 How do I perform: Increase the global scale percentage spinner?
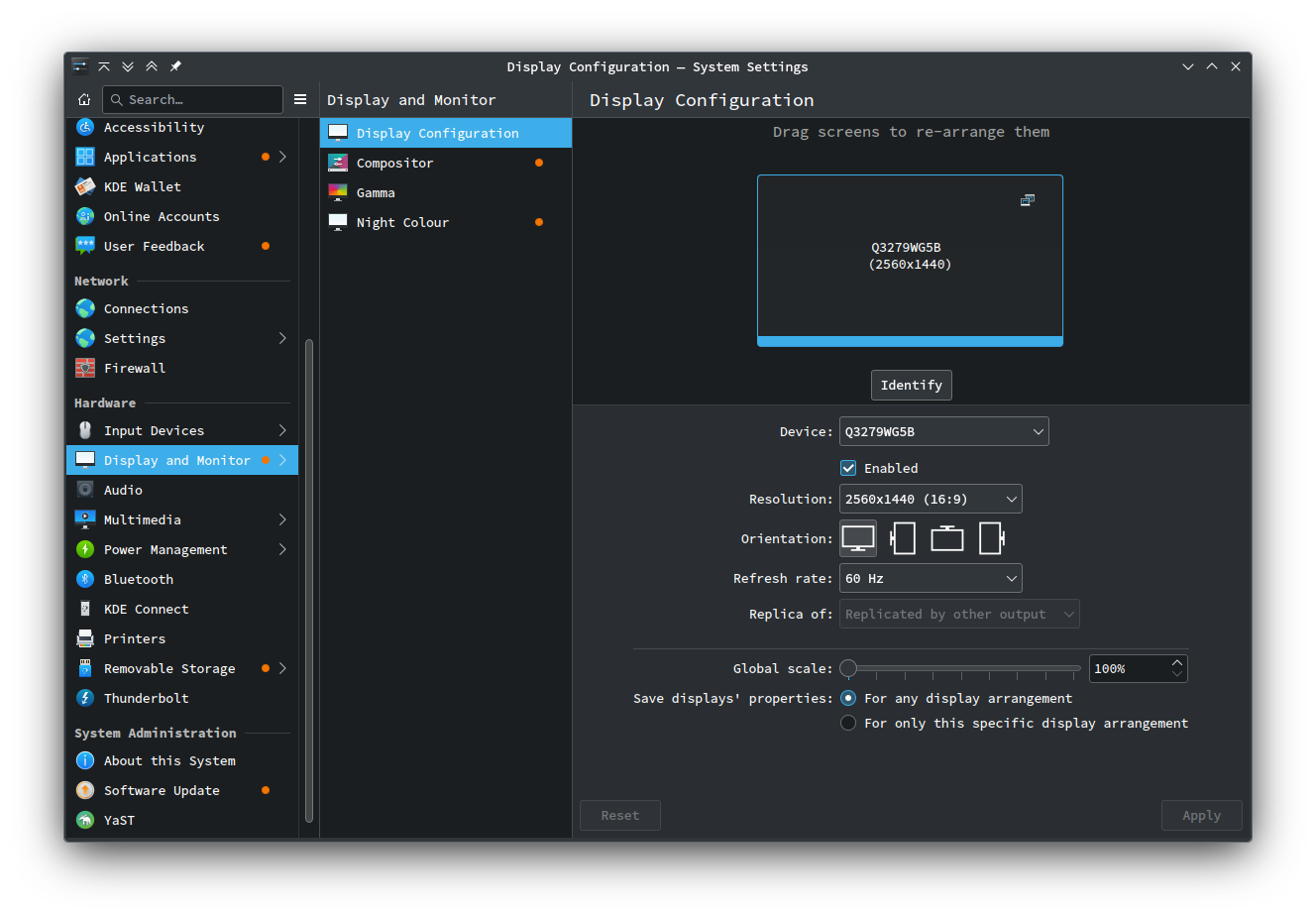coord(1177,662)
